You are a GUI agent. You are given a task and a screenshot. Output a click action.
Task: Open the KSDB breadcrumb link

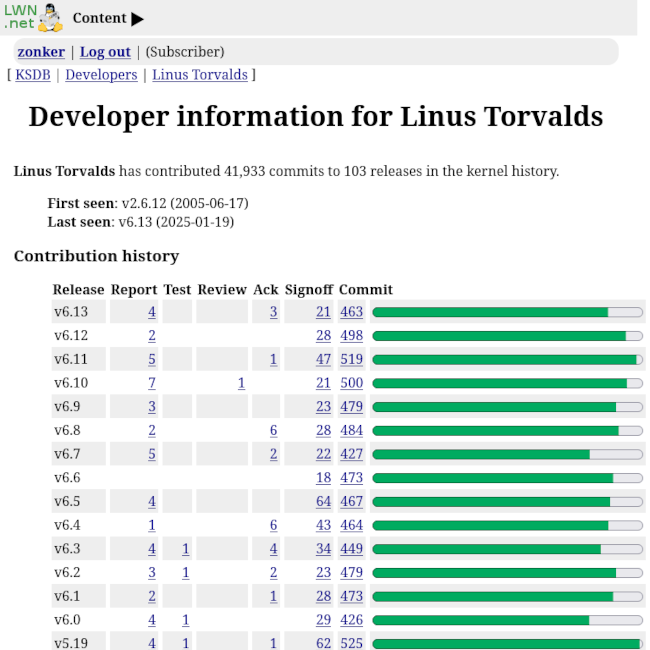click(x=35, y=75)
